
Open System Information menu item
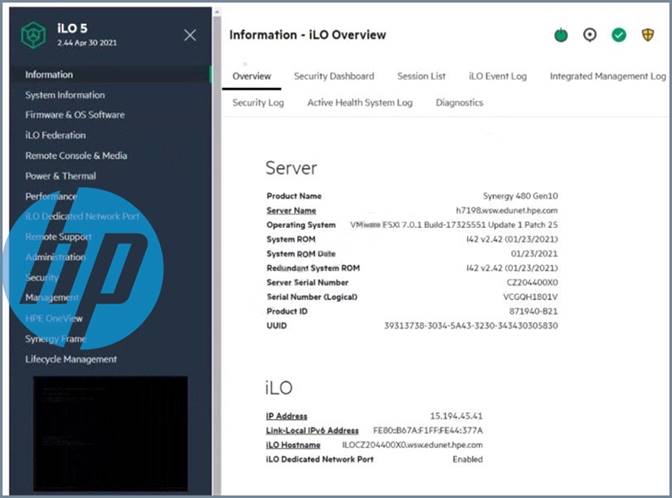tap(65, 95)
